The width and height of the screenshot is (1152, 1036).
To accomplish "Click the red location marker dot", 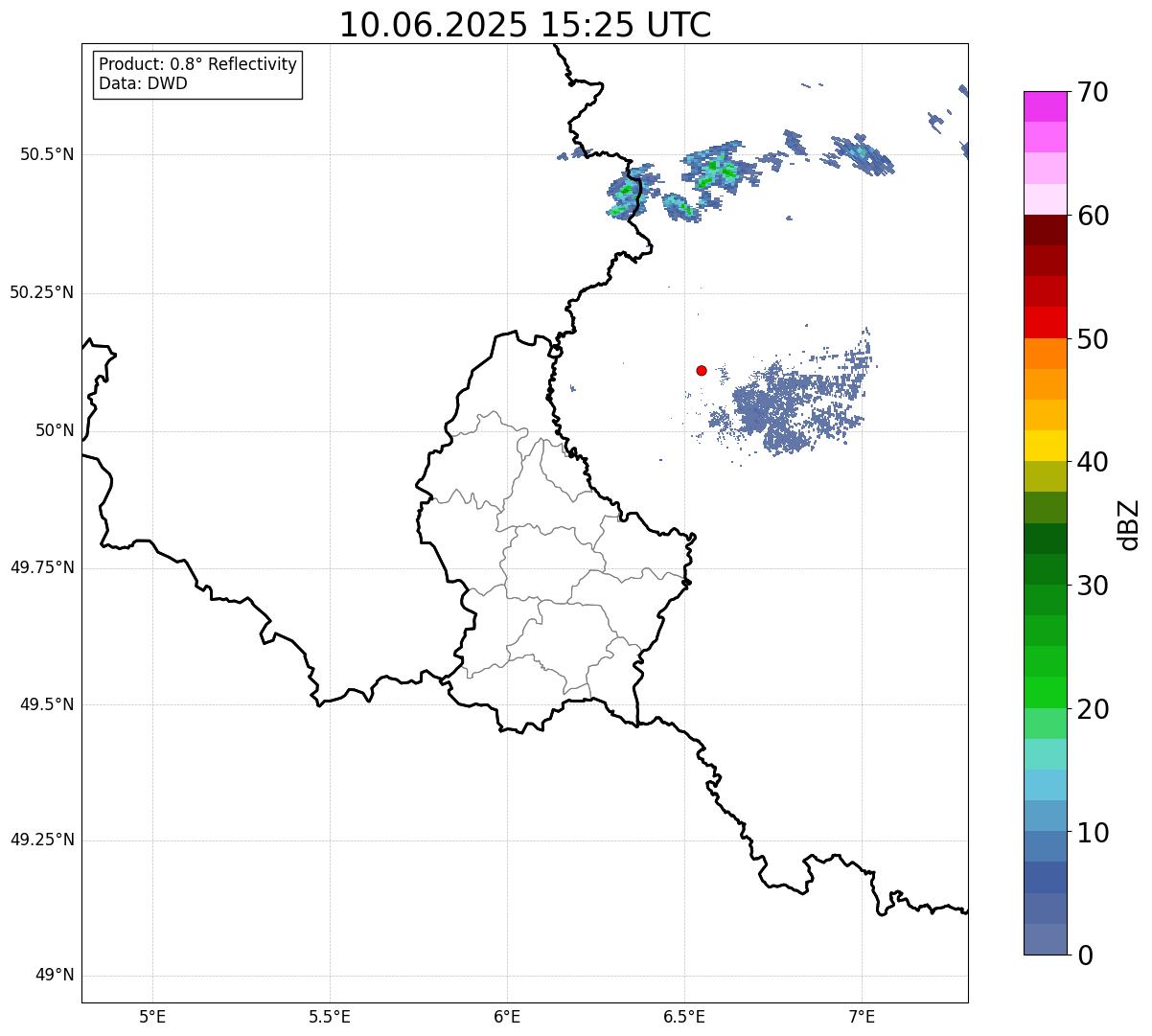I will pos(702,370).
